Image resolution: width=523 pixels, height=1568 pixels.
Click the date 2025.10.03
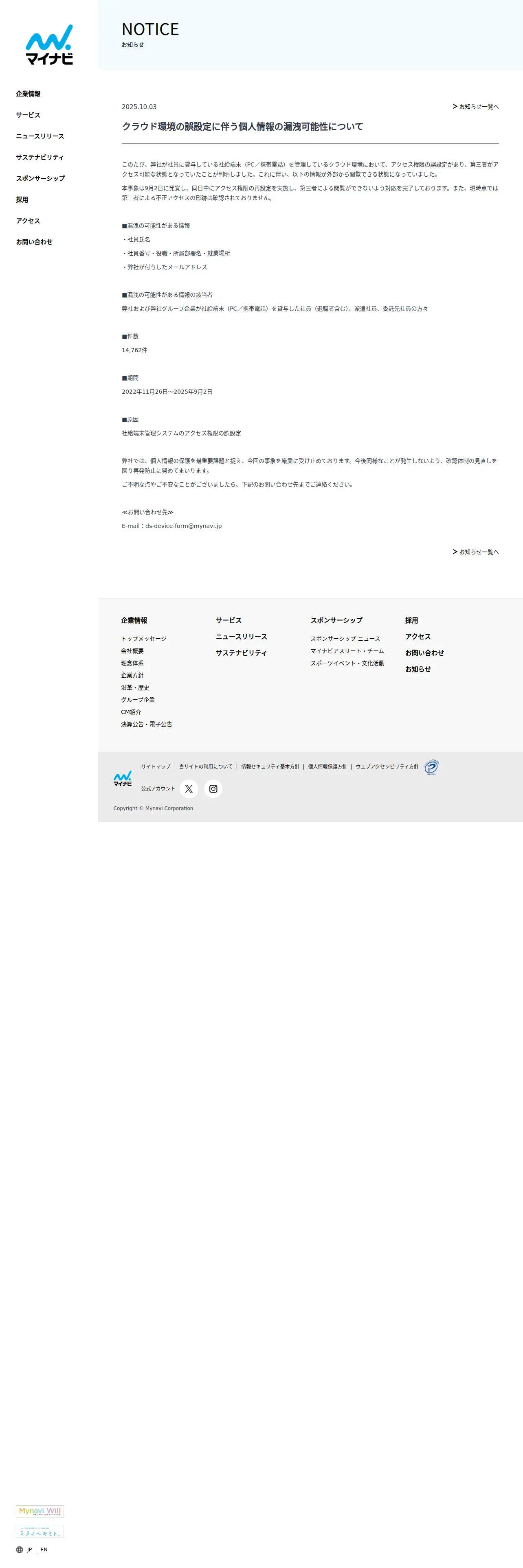click(139, 107)
